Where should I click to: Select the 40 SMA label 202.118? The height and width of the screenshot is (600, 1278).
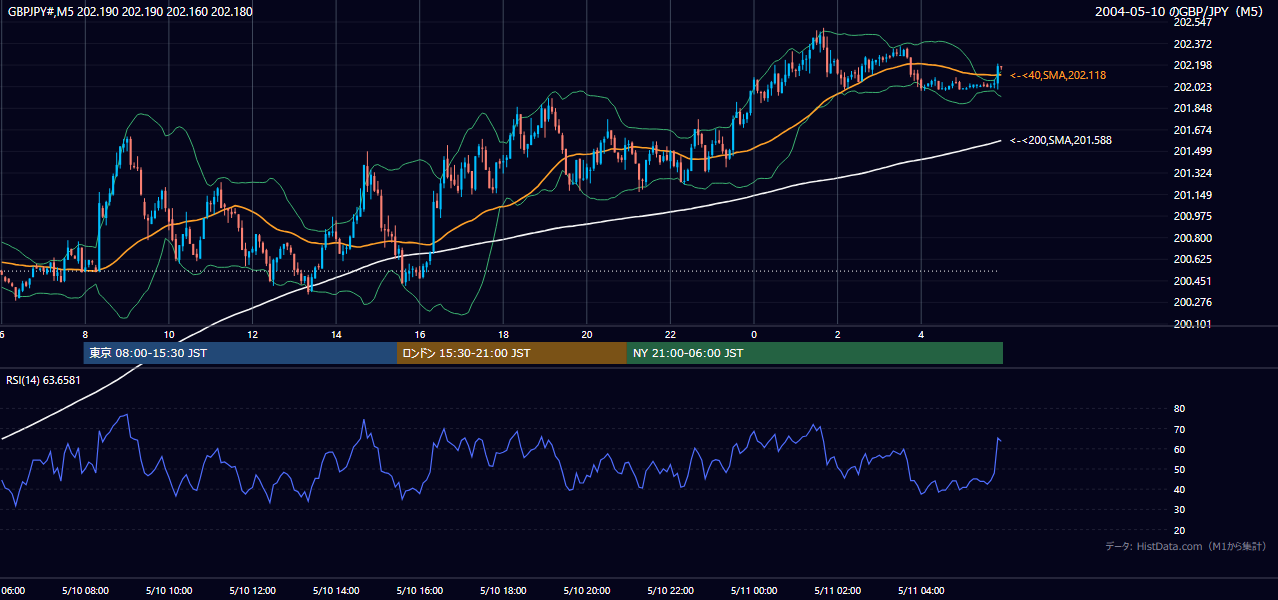click(1057, 75)
